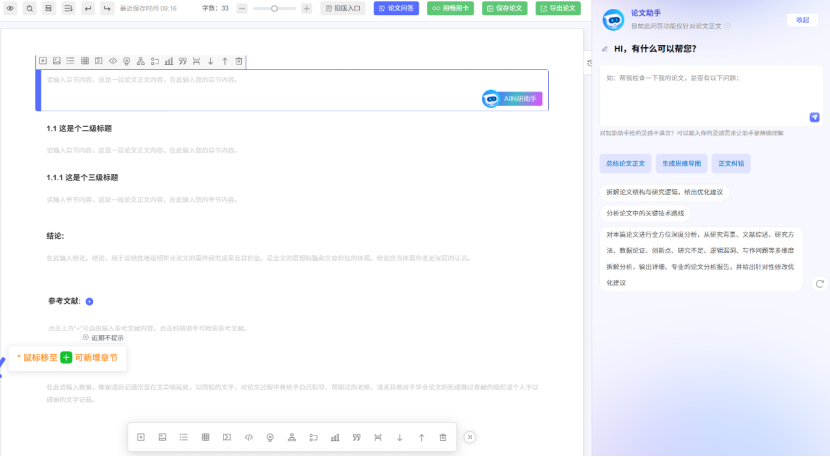830x457 pixels.
Task: Click the green 用畅用卡 button
Action: tap(450, 8)
